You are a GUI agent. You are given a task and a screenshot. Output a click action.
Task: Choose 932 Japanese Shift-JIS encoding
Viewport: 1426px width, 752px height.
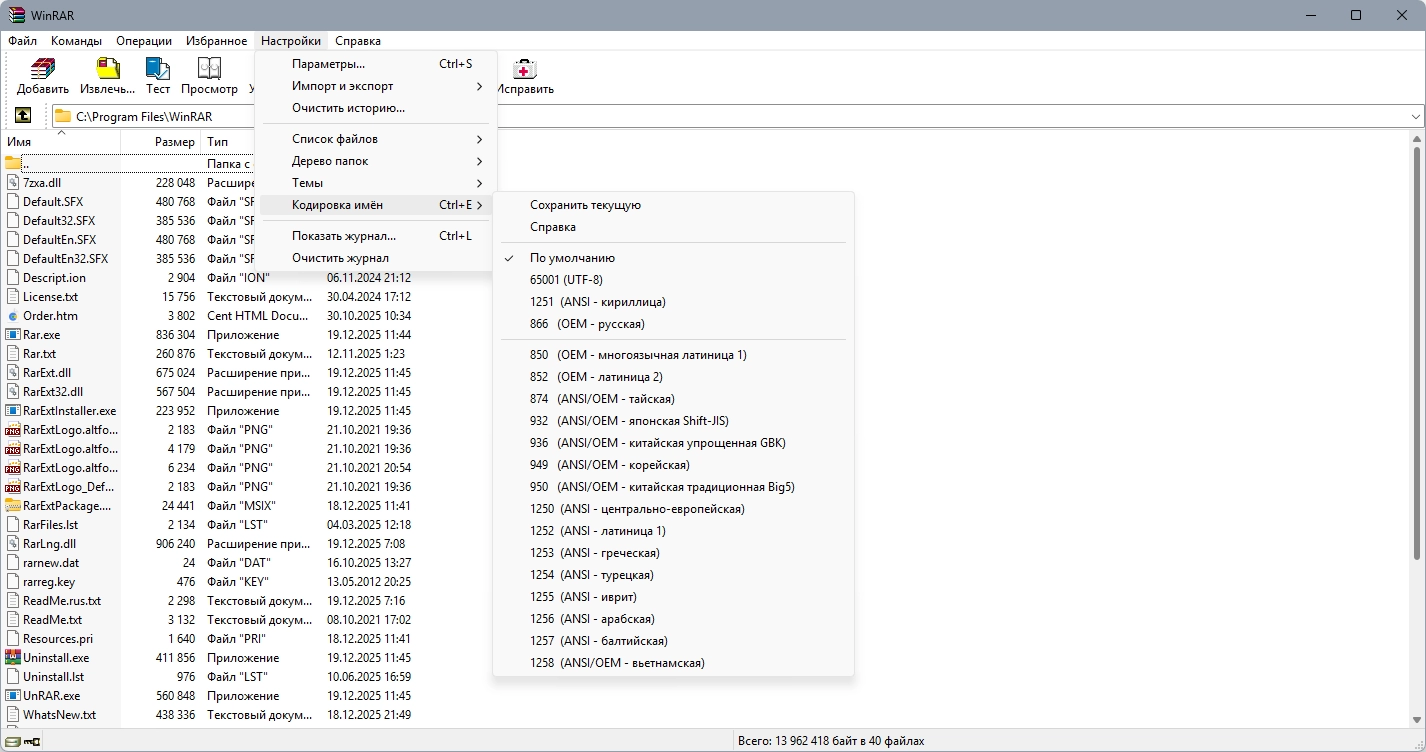[674, 421]
